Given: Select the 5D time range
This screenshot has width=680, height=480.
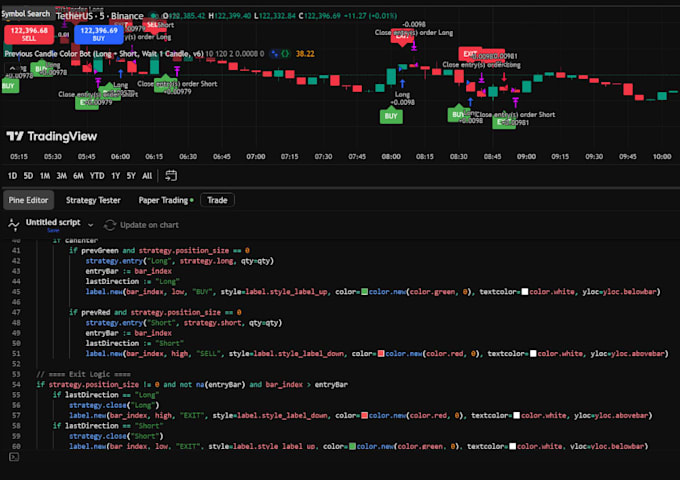Looking at the screenshot, I should 28,176.
